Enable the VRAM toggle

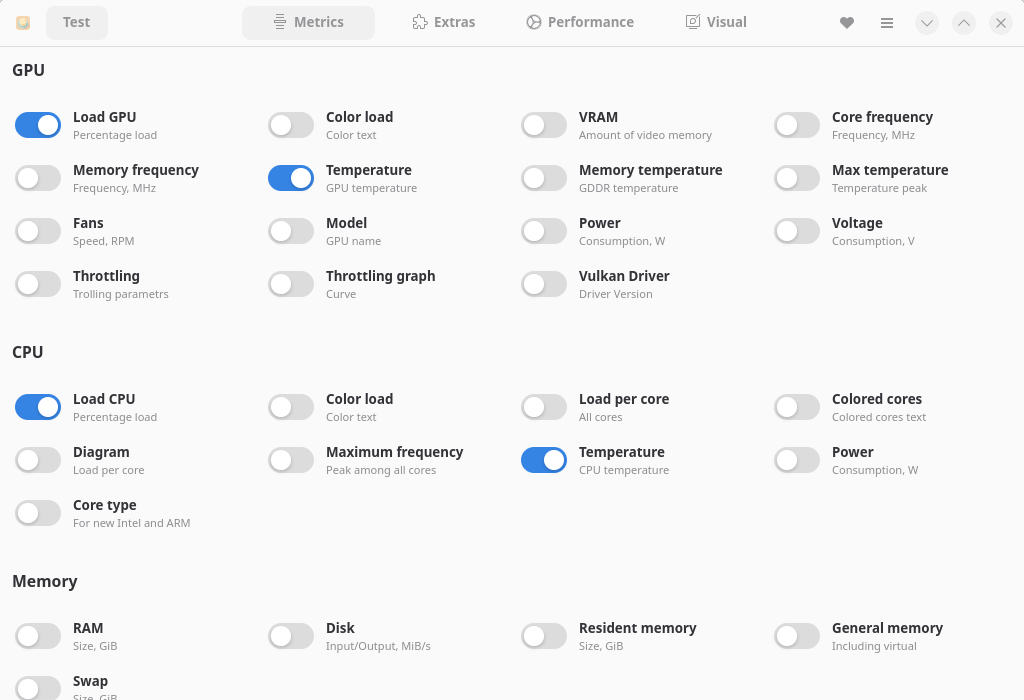tap(544, 125)
